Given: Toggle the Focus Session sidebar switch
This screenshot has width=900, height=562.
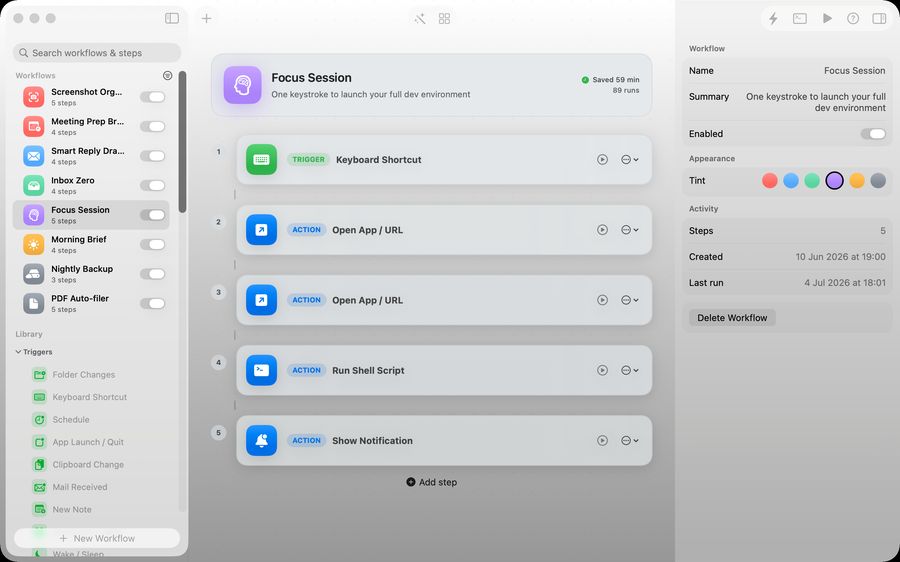Looking at the screenshot, I should click(x=153, y=215).
